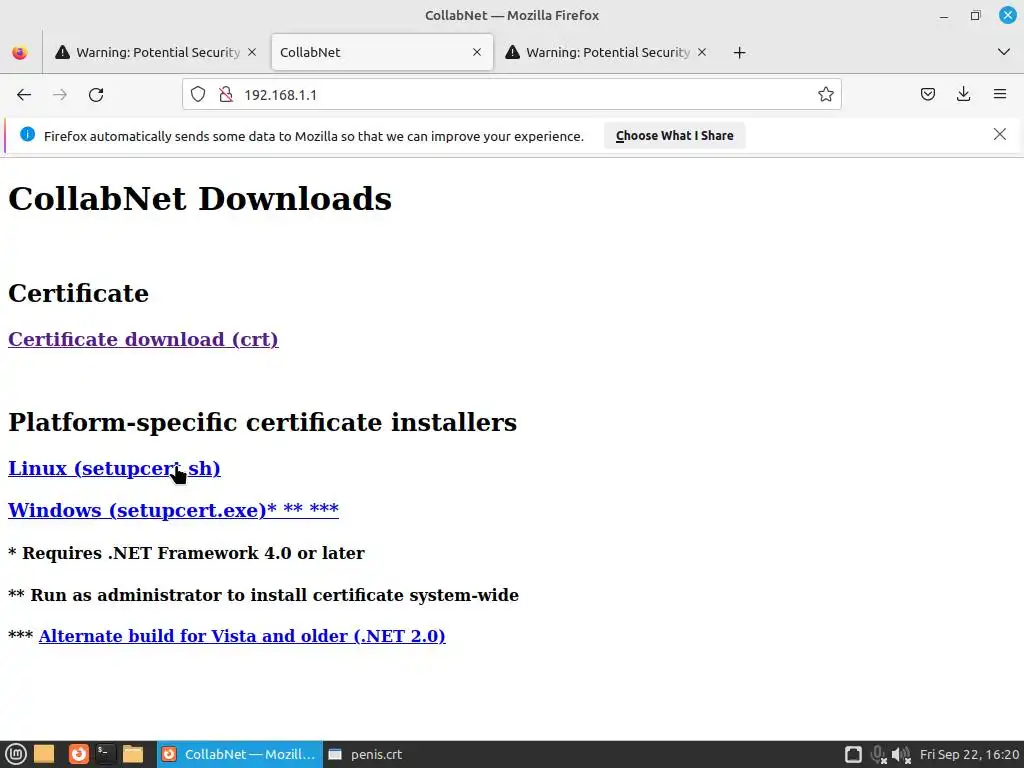Open the workspace tray icon by the microphone

pos(853,754)
